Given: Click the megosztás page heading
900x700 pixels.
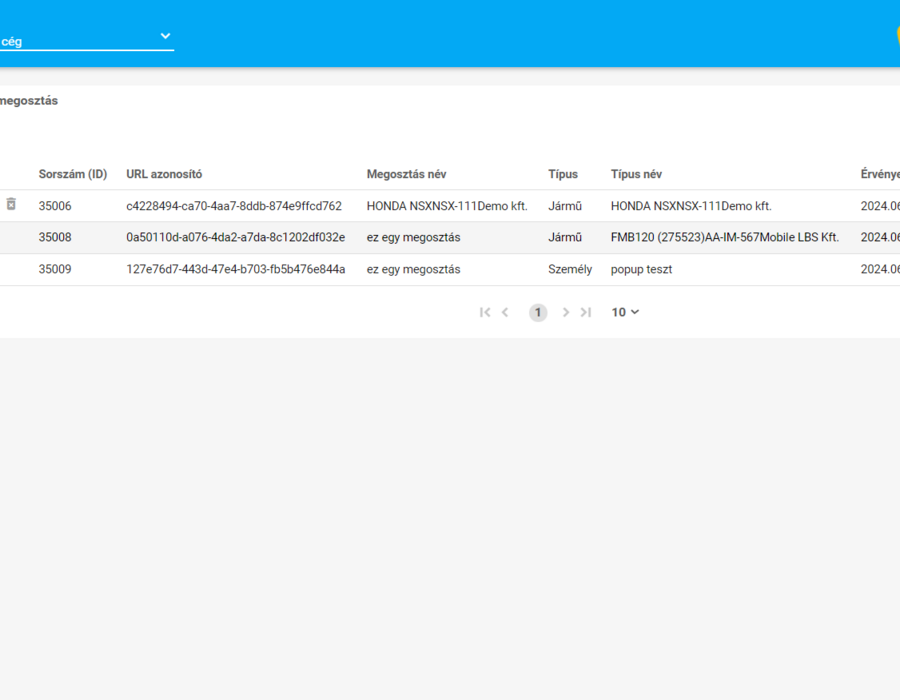Looking at the screenshot, I should [29, 101].
